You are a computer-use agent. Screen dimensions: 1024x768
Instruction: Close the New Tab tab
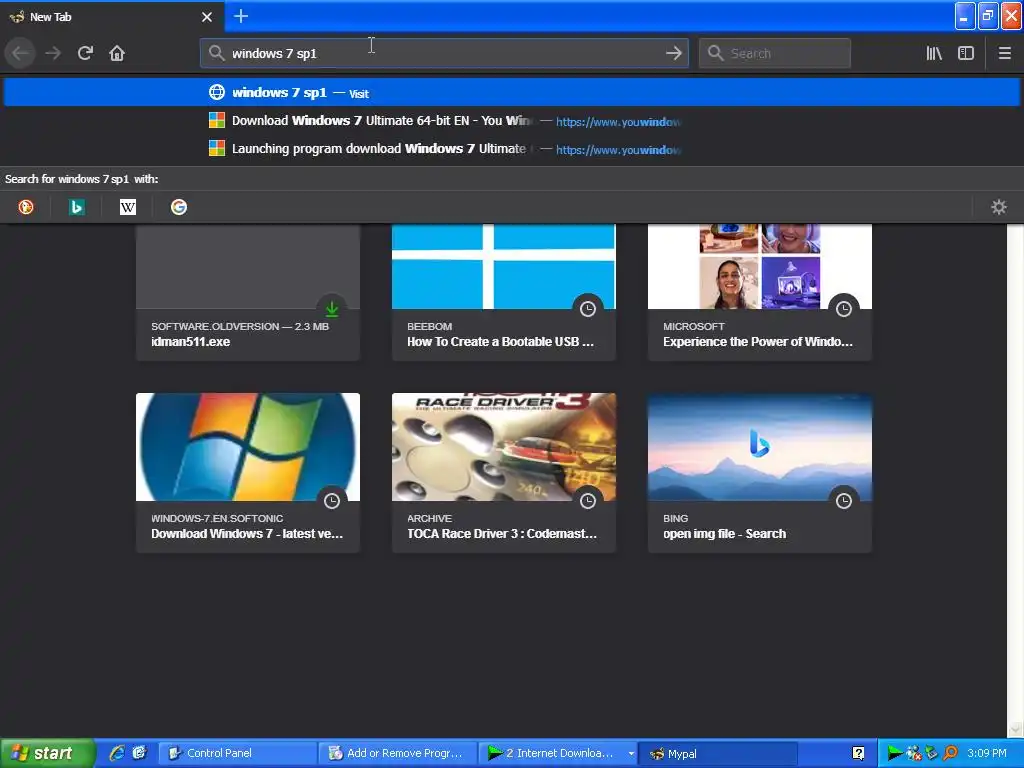[207, 17]
